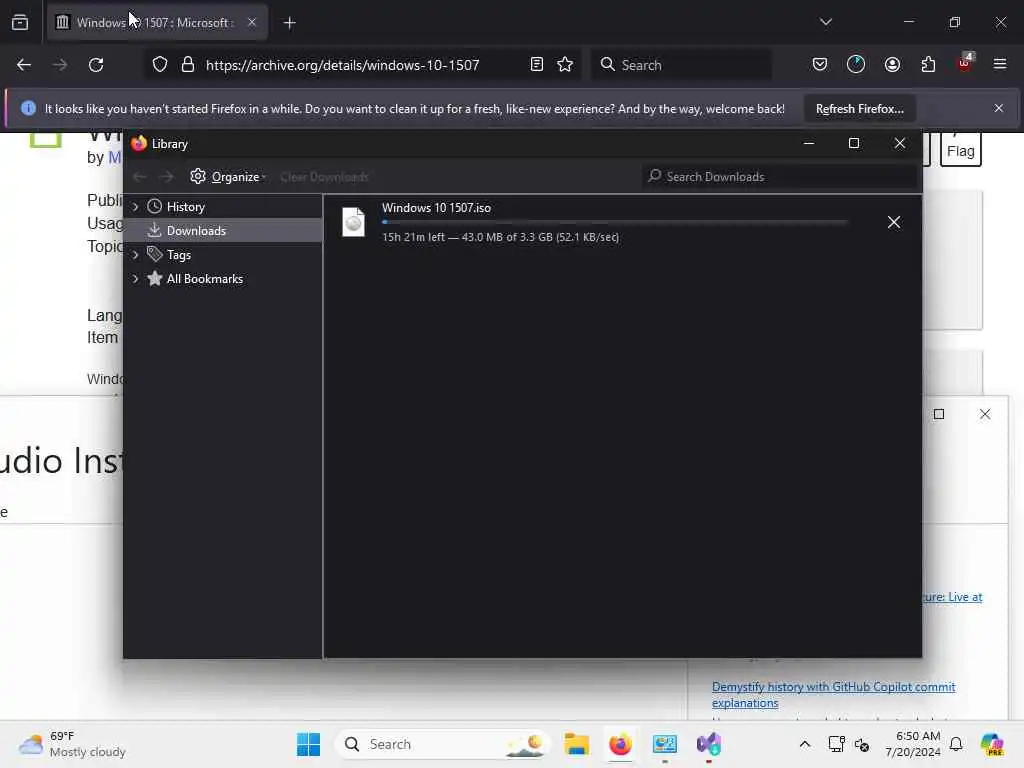Screen dimensions: 1024x768
Task: Go back in Firefox navigation
Action: point(24,65)
